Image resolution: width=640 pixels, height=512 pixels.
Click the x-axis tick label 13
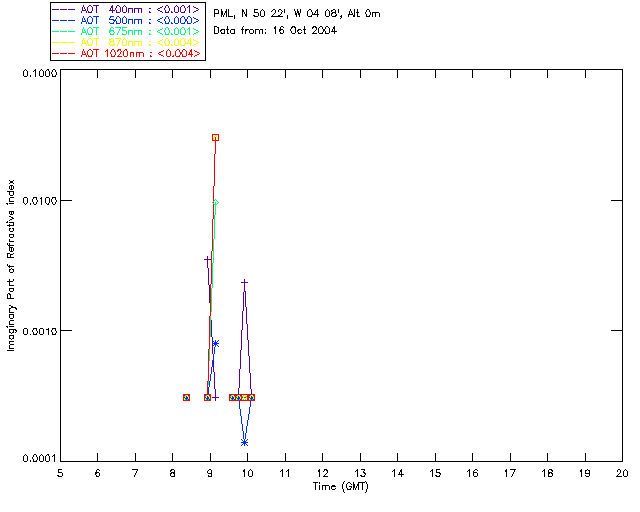point(360,473)
